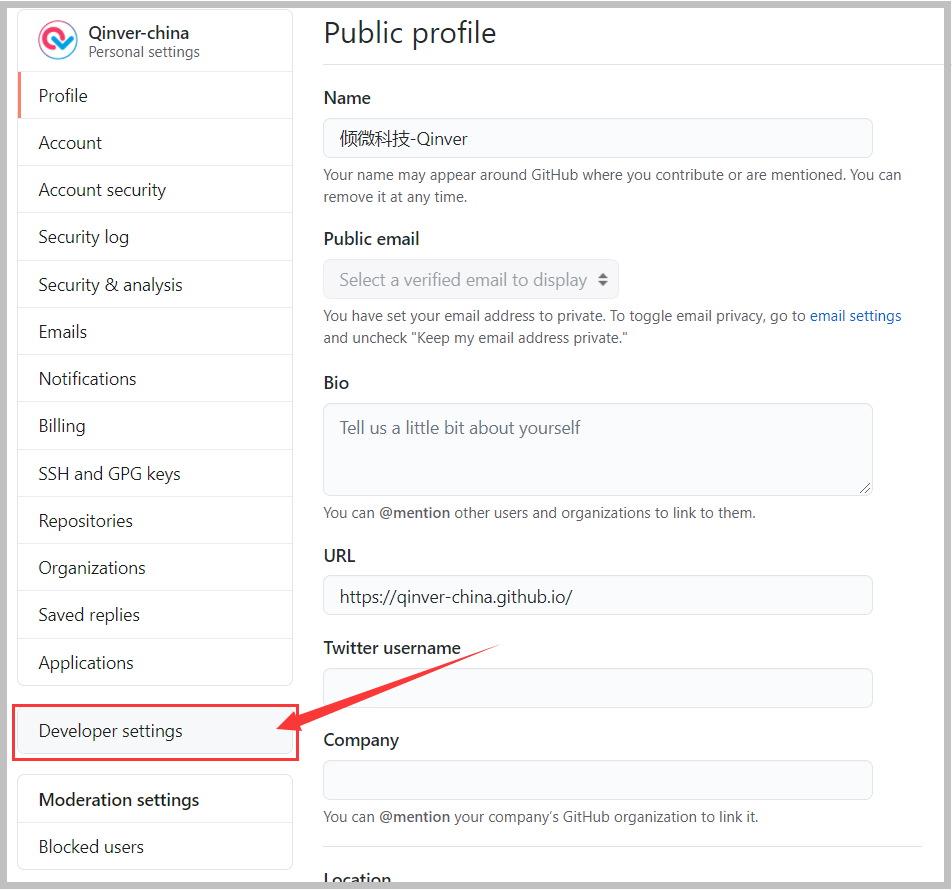Click the Company input field
Image resolution: width=952 pixels, height=890 pixels.
coord(597,780)
